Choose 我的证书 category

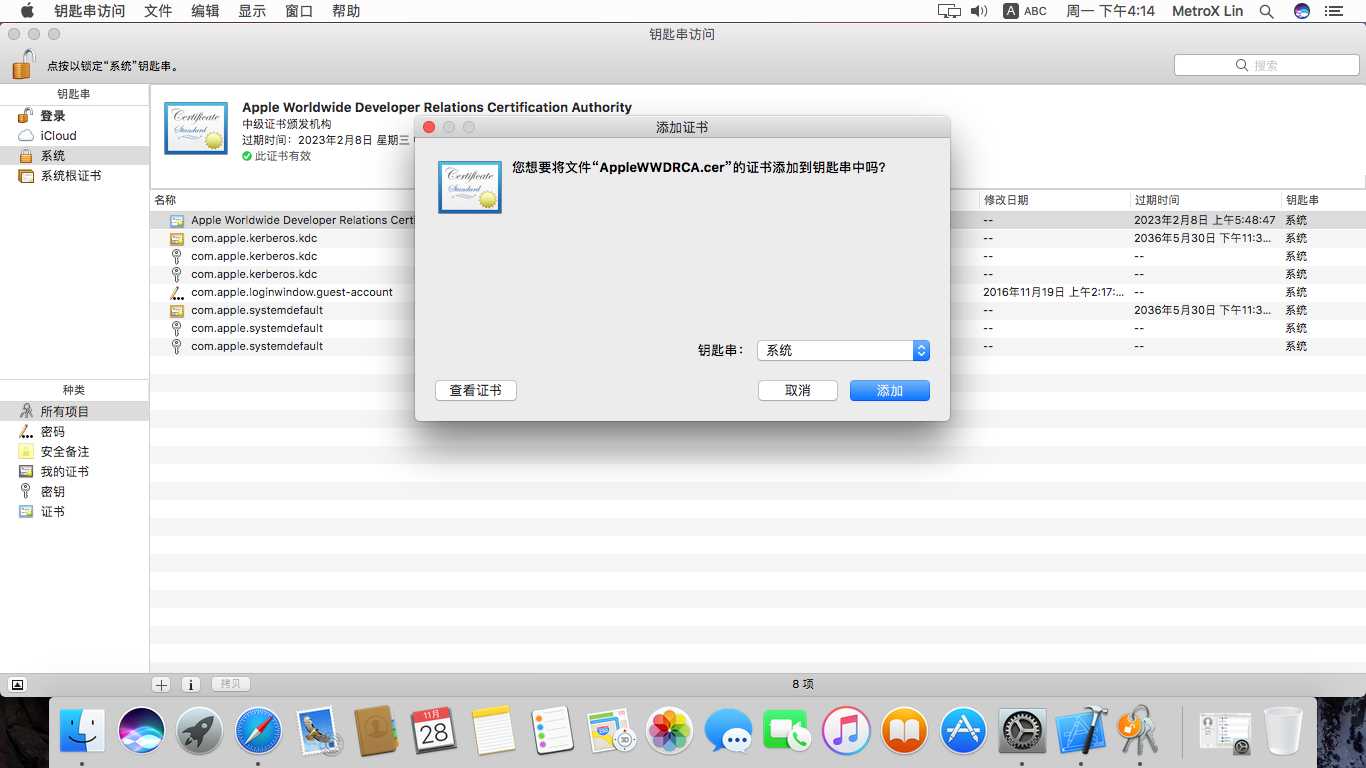pyautogui.click(x=75, y=472)
